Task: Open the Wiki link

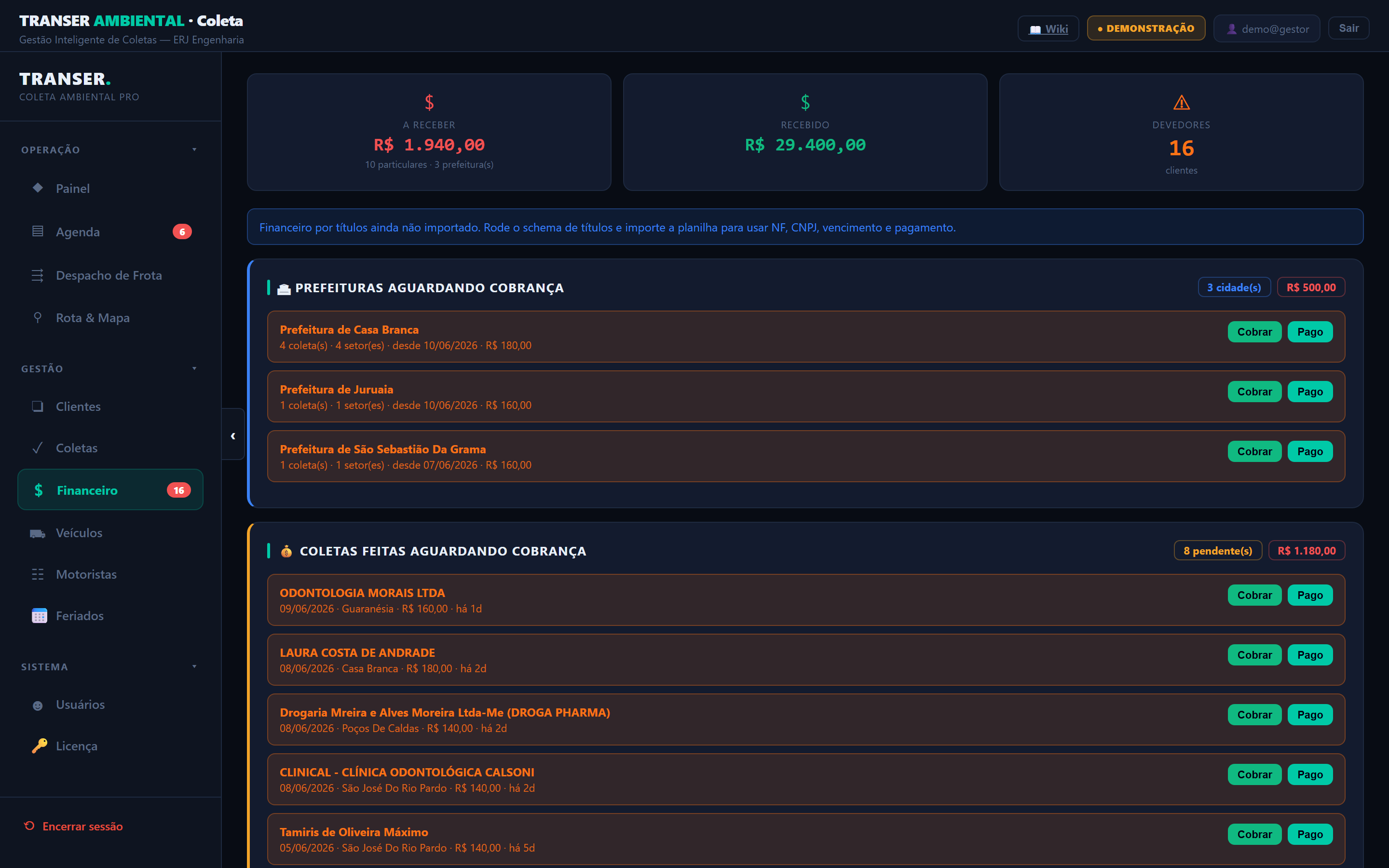Action: (1048, 29)
